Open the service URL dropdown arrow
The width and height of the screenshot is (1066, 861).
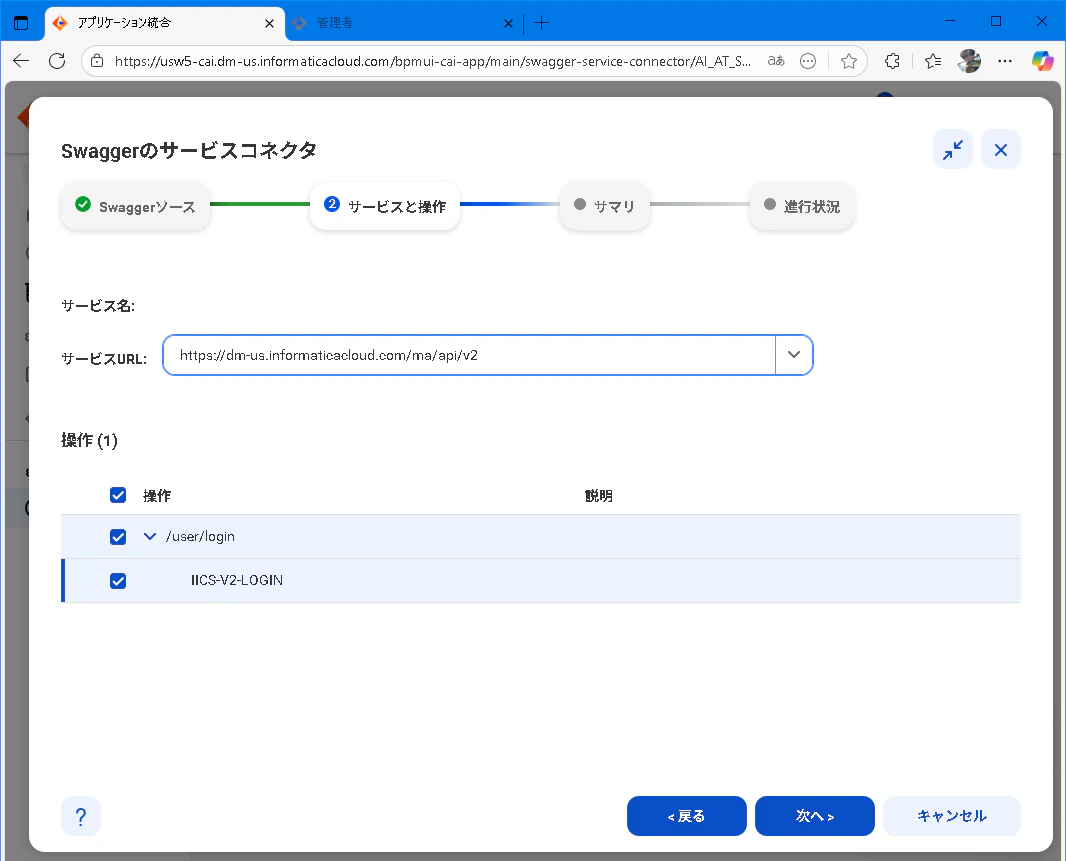click(793, 355)
